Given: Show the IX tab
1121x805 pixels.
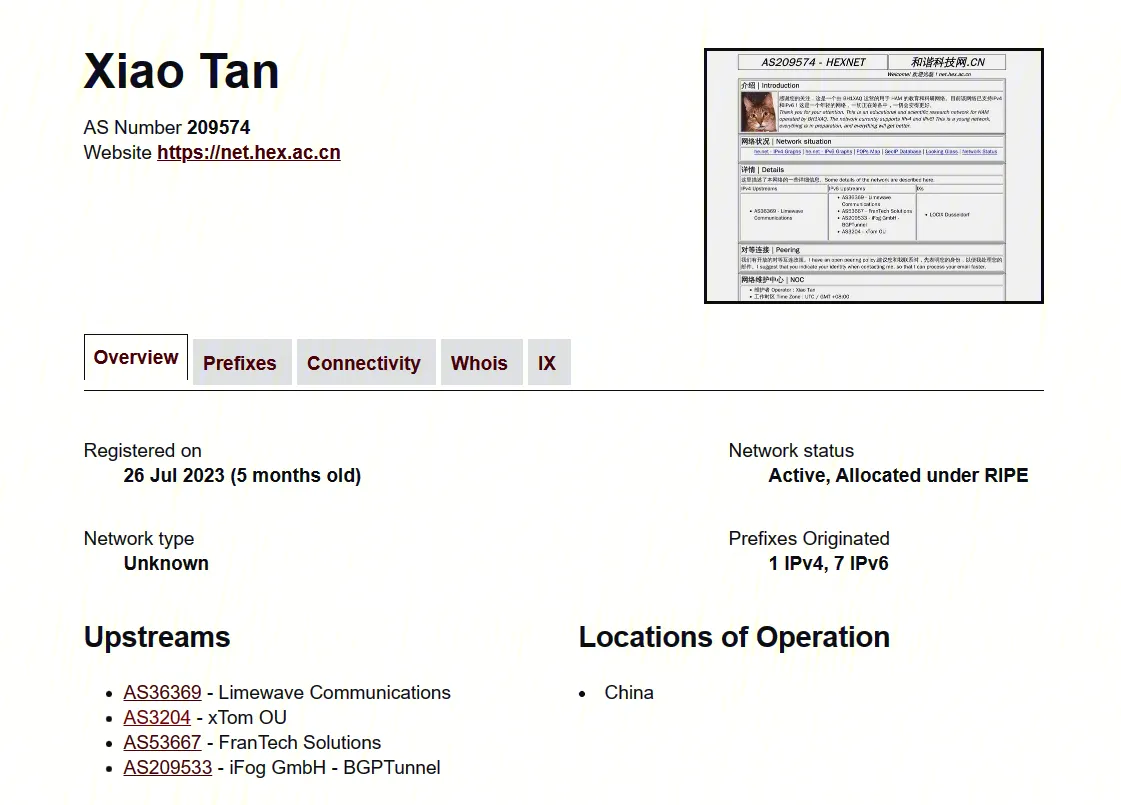Looking at the screenshot, I should pos(547,363).
